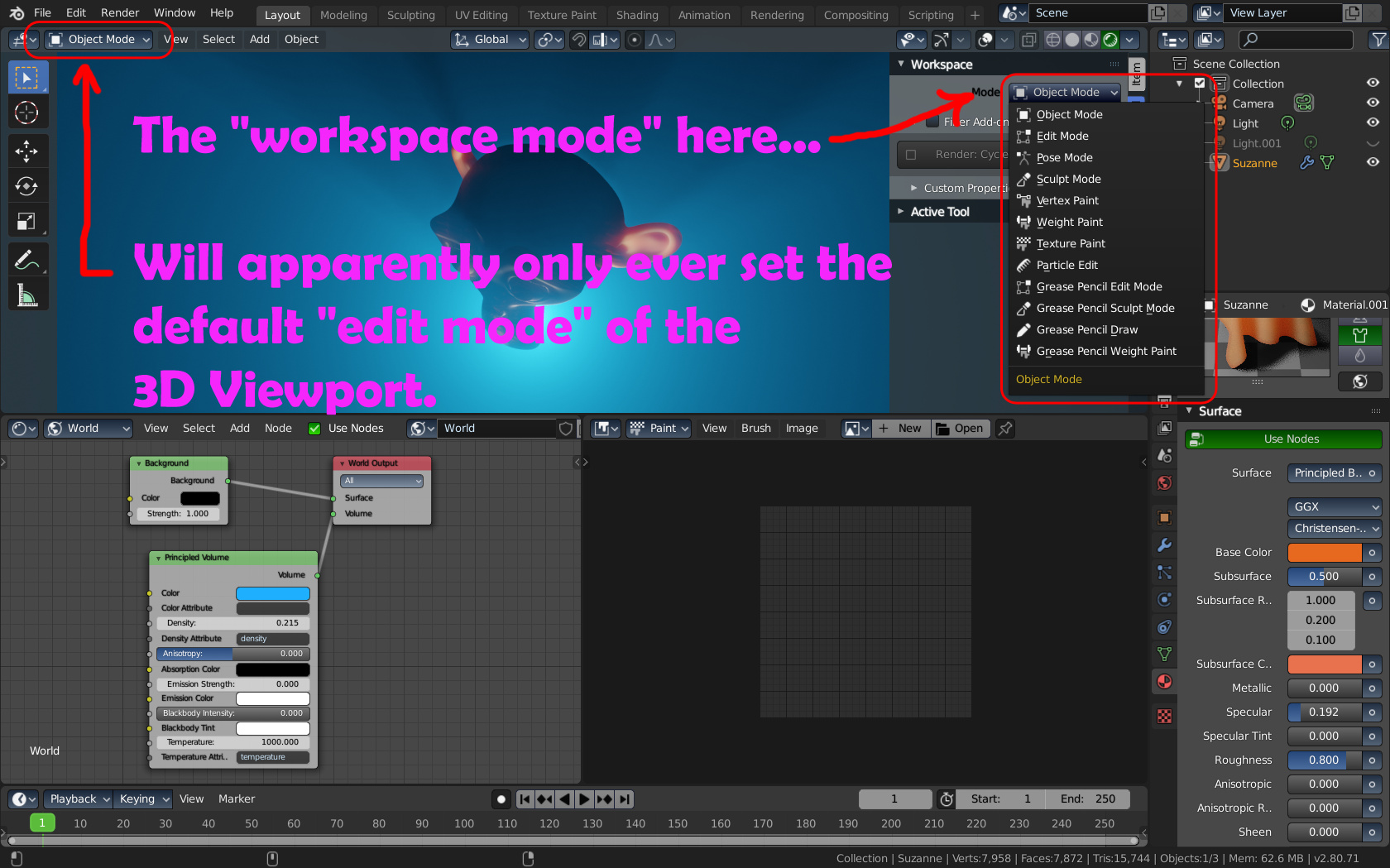Click Principled Volume blue Color swatch
This screenshot has width=1390, height=868.
[x=272, y=593]
